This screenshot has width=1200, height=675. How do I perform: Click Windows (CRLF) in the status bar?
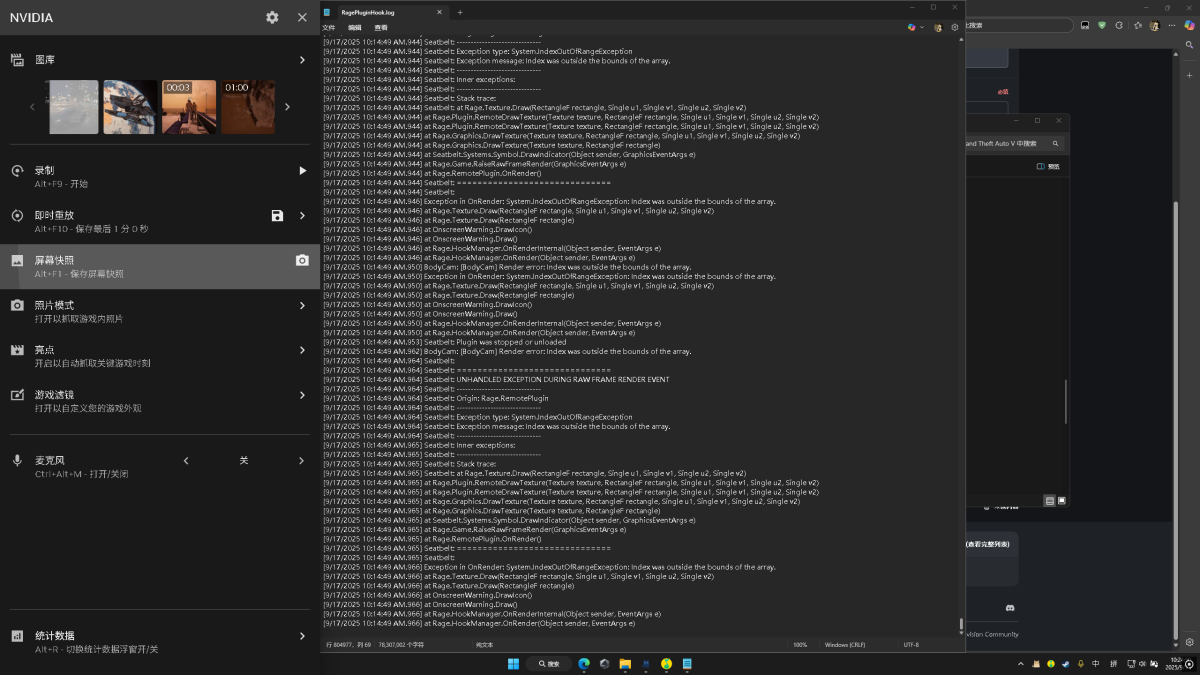[x=844, y=645]
